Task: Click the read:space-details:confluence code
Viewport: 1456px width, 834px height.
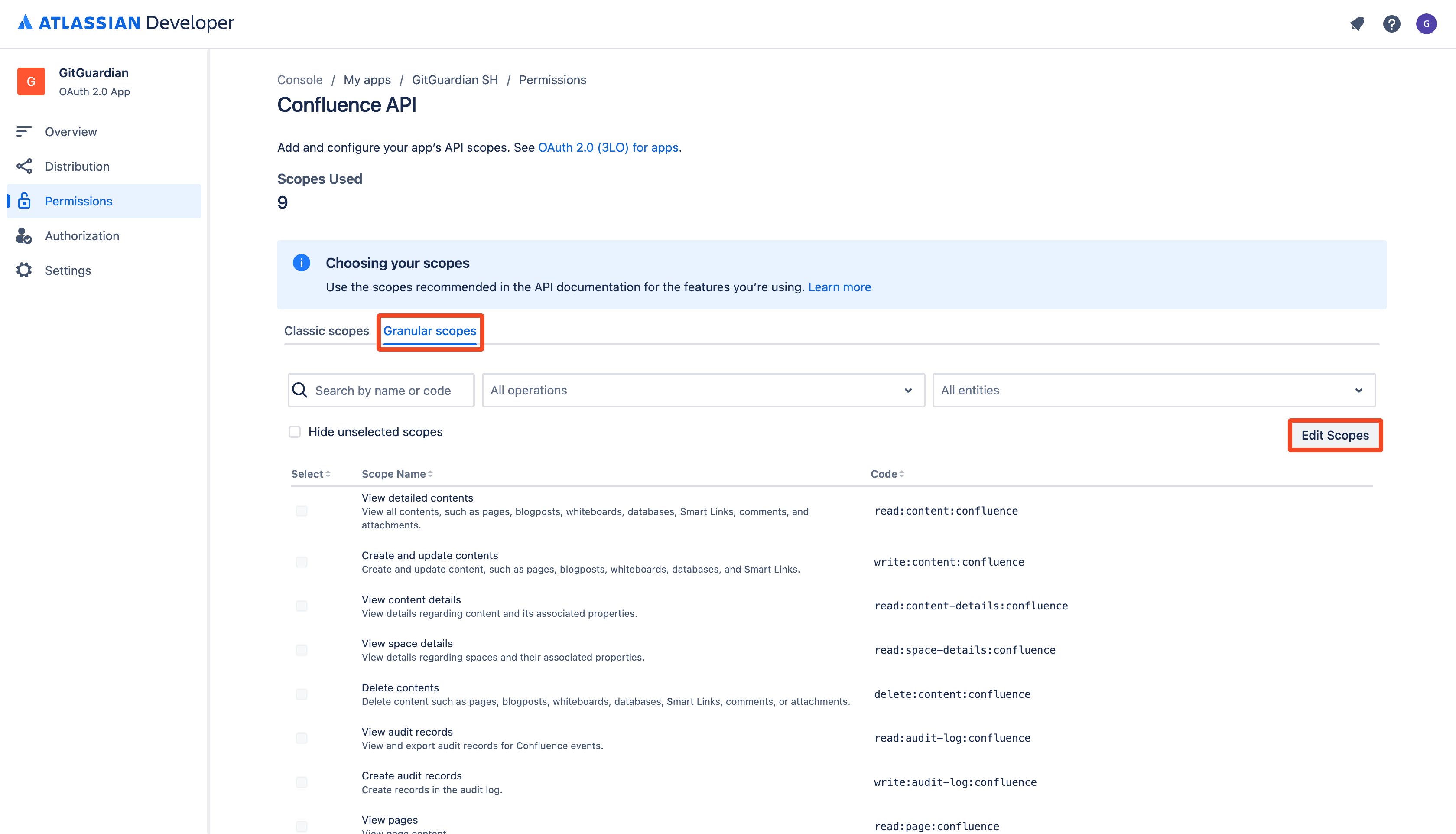Action: point(965,650)
